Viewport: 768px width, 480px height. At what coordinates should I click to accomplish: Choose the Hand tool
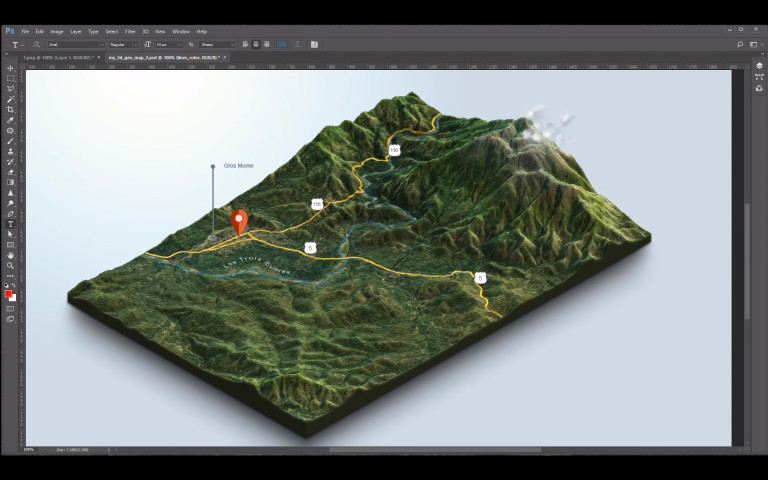coord(10,255)
